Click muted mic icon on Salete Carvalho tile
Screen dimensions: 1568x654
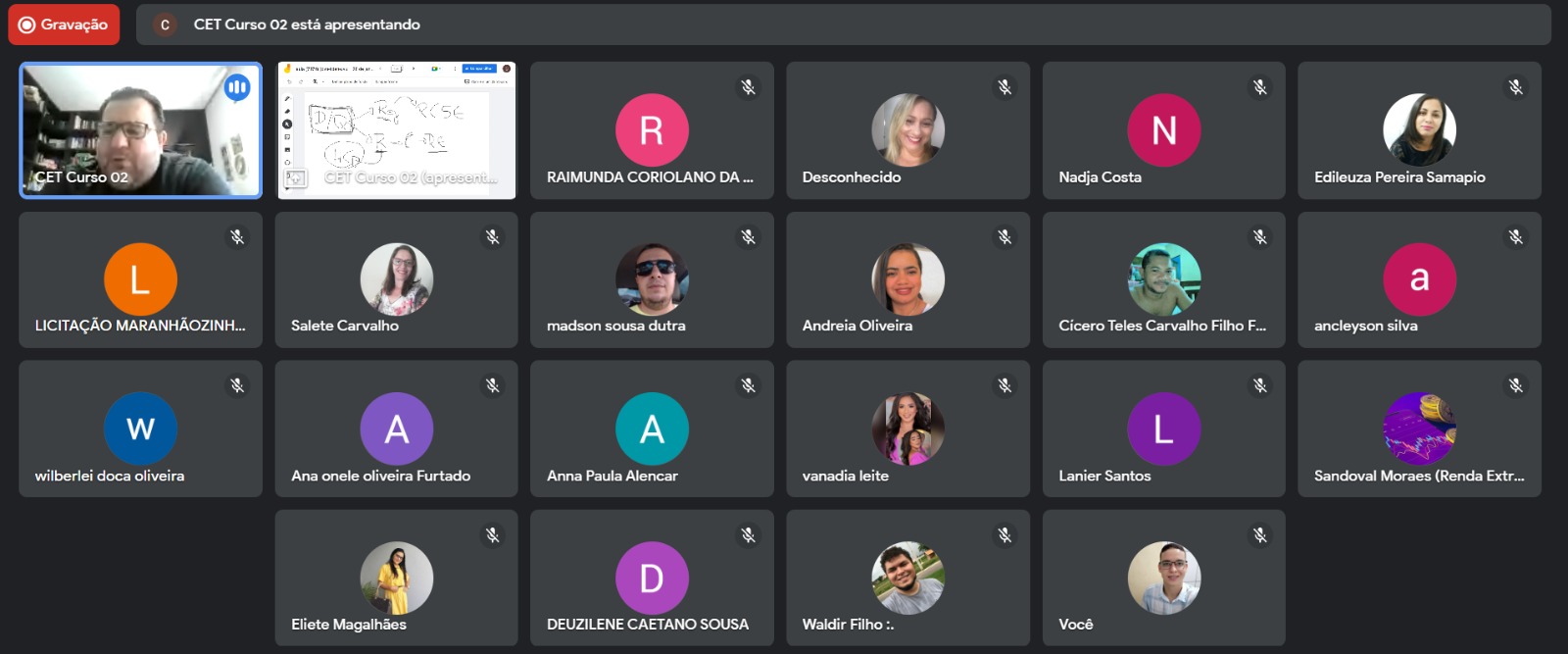point(493,236)
